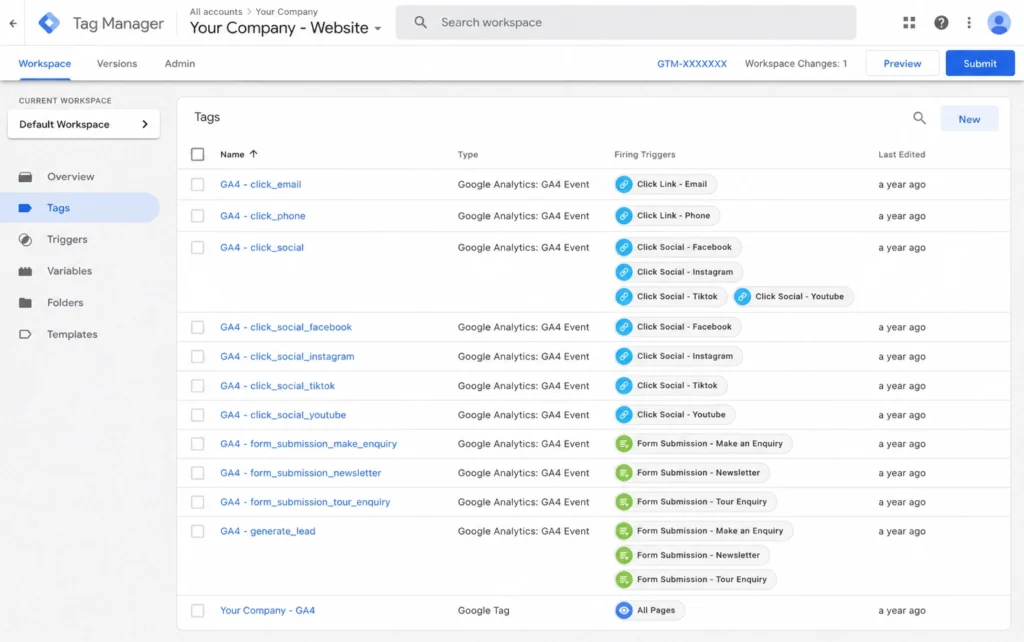Open GA4 - form_submission_tour_enquiry tag link

[x=305, y=502]
